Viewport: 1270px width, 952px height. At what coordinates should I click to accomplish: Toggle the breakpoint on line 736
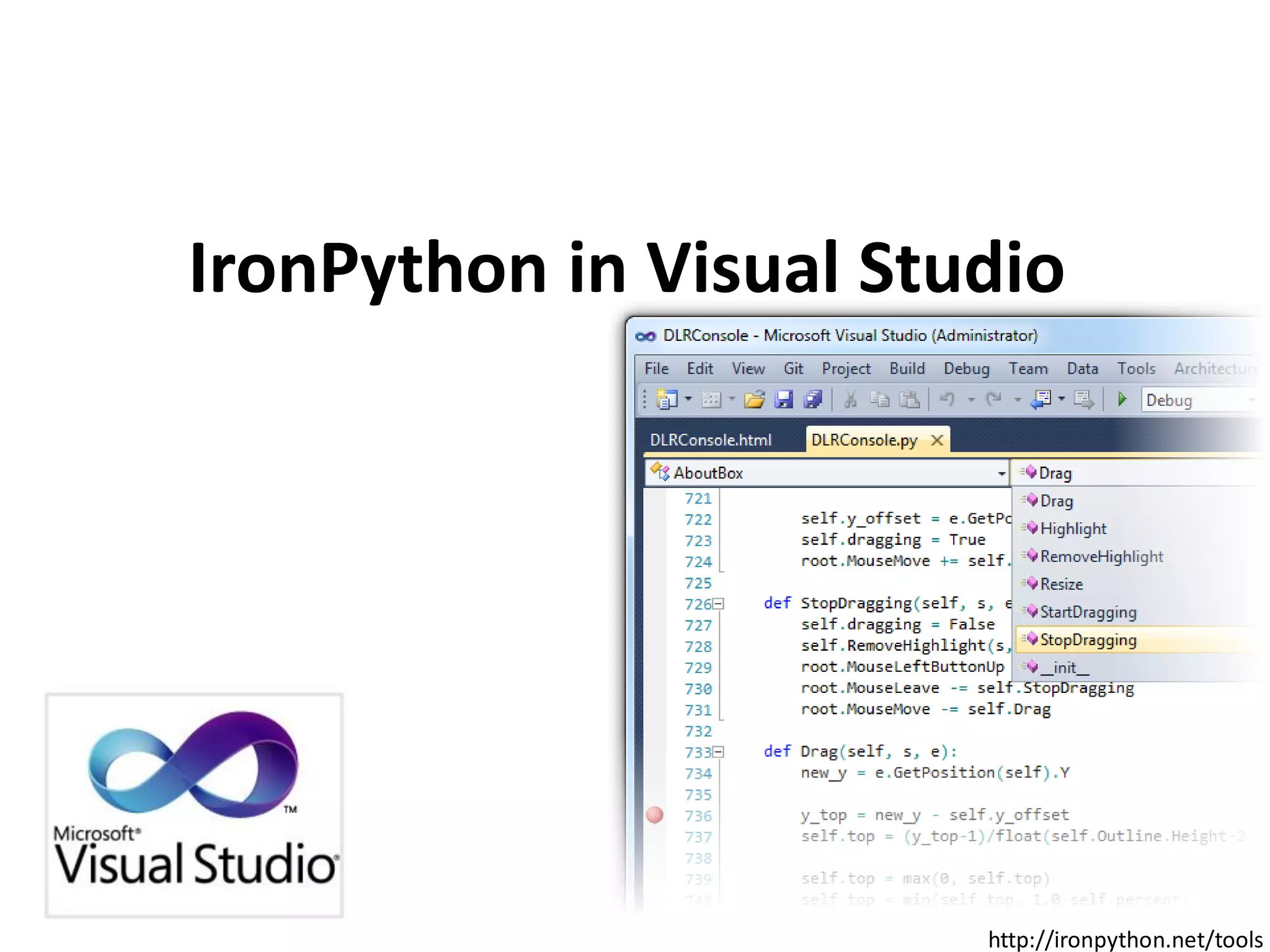pos(655,815)
